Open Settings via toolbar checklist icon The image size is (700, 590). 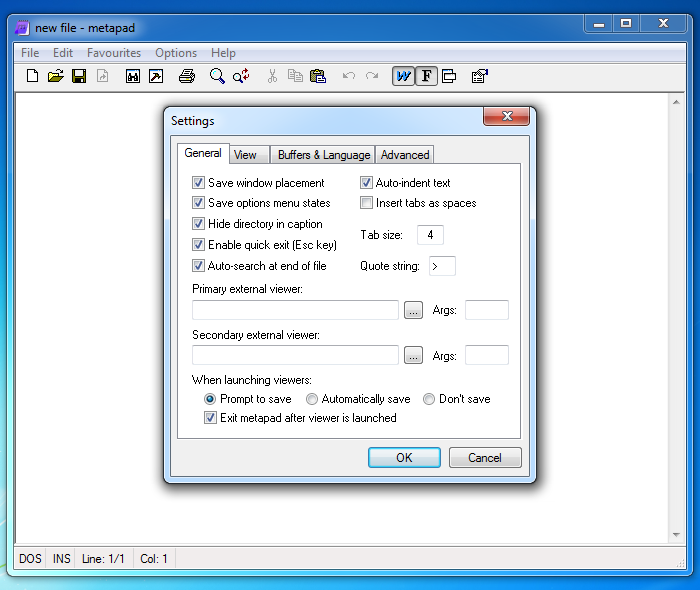[479, 76]
